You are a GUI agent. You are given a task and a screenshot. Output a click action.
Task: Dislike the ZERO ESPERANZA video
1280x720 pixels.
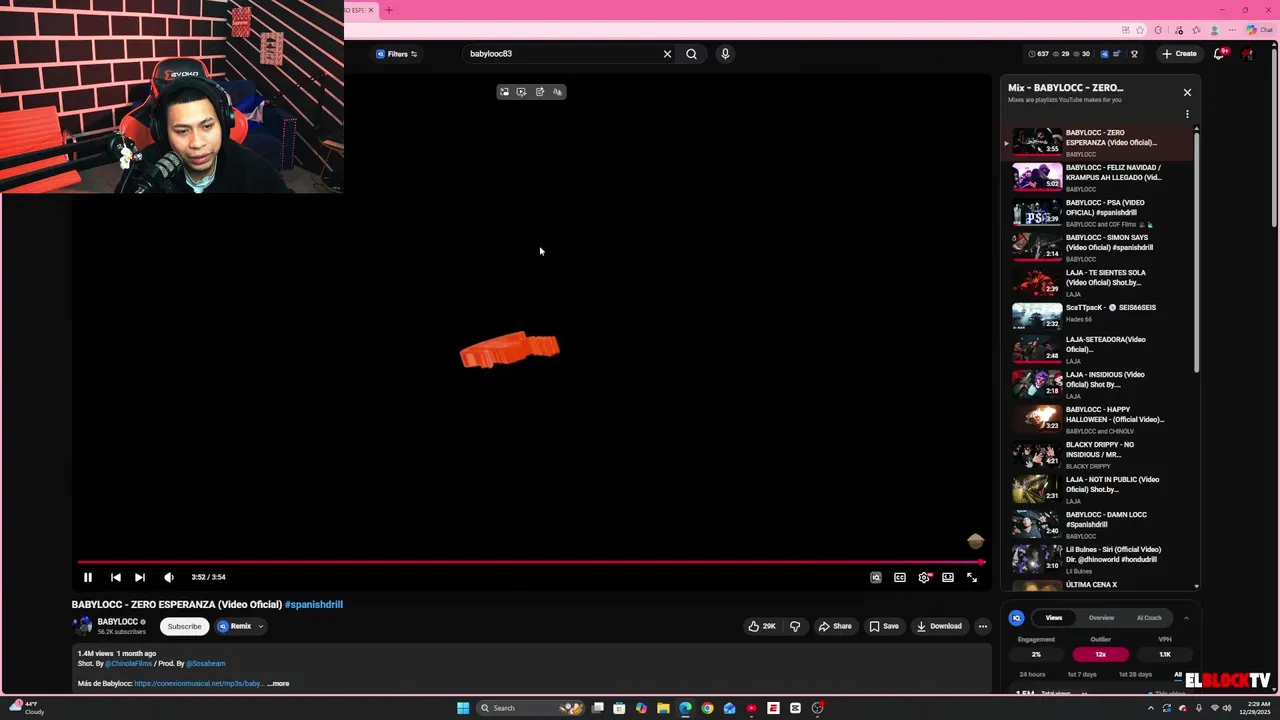(795, 626)
